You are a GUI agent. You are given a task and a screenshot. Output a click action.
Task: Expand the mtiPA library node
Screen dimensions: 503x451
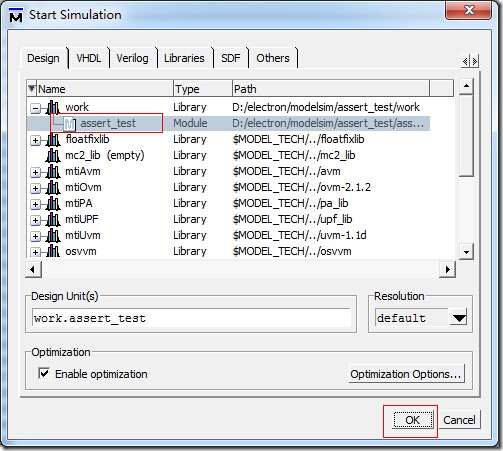[x=35, y=204]
